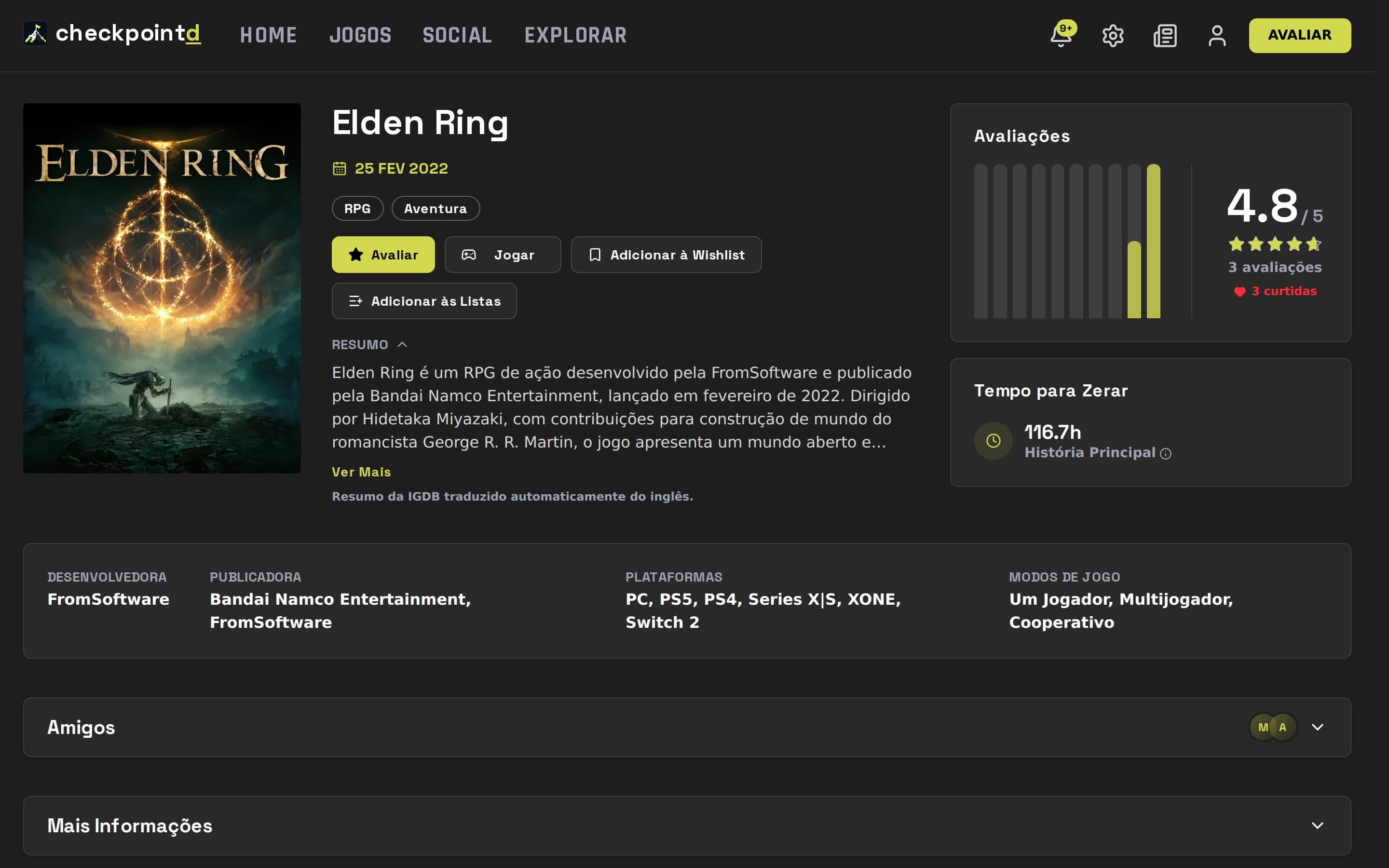Click the calendar icon next to release date

[x=339, y=168]
